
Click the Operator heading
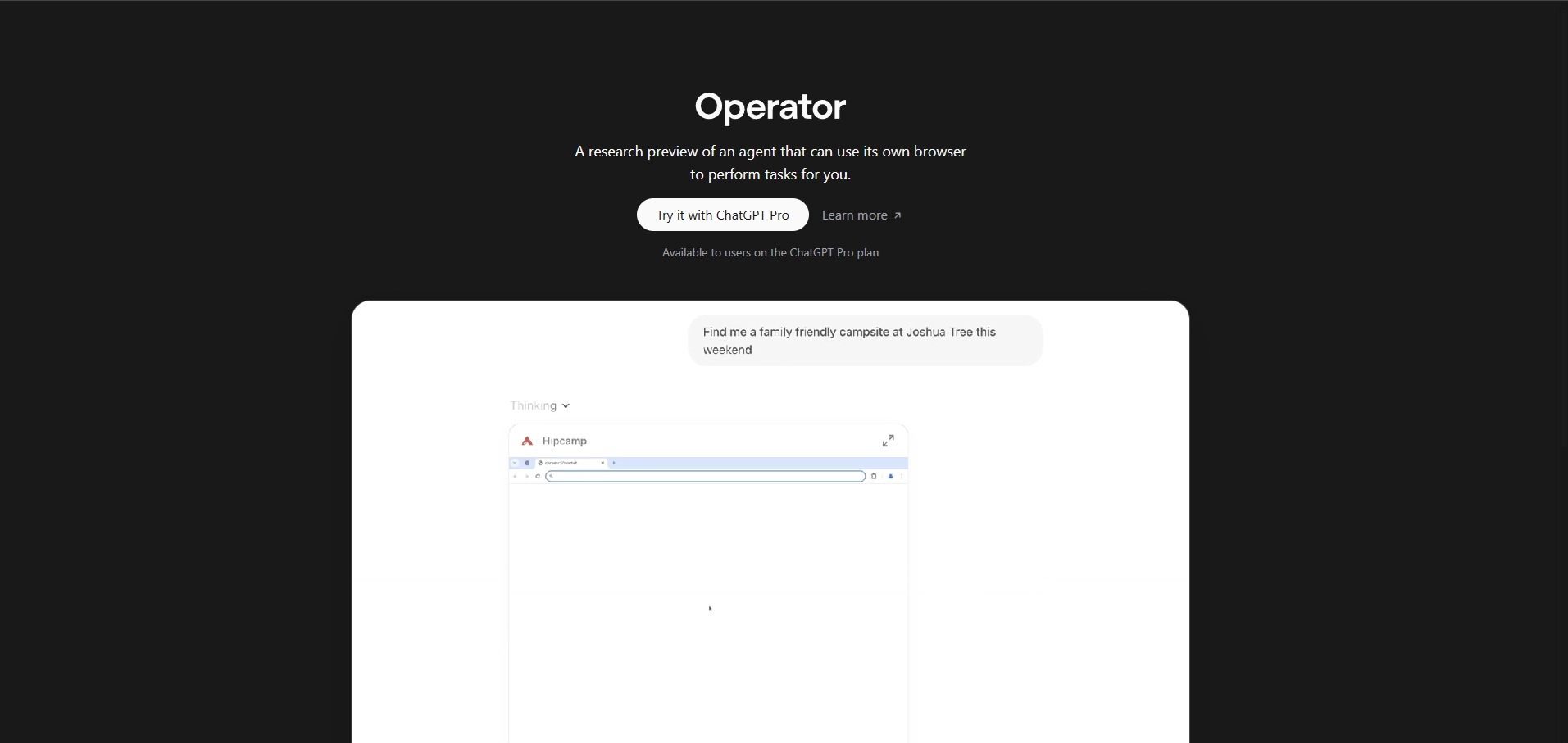pos(770,106)
